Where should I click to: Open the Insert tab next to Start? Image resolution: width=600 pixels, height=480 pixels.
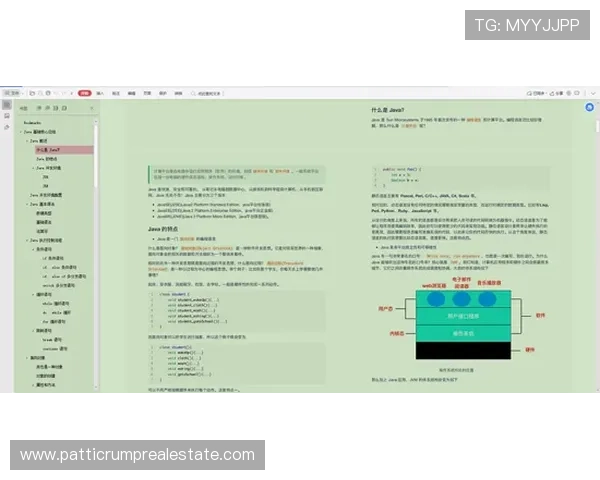coord(100,93)
